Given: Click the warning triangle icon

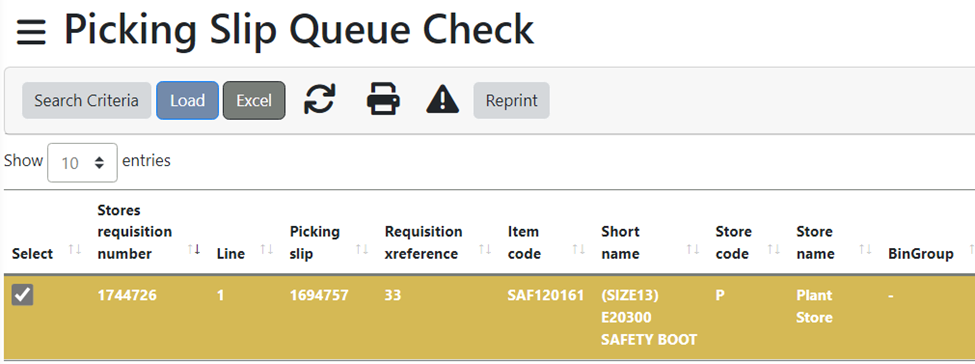Looking at the screenshot, I should pyautogui.click(x=443, y=100).
